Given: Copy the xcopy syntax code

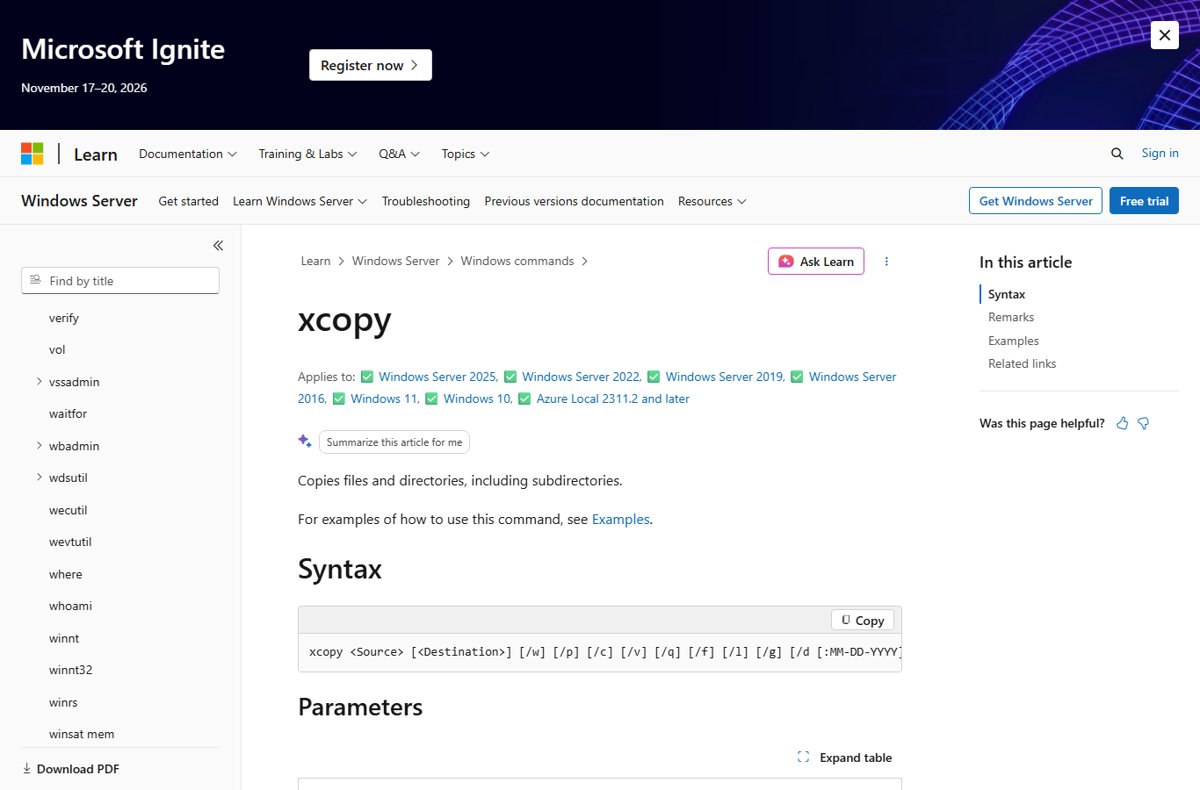Looking at the screenshot, I should click(x=862, y=620).
